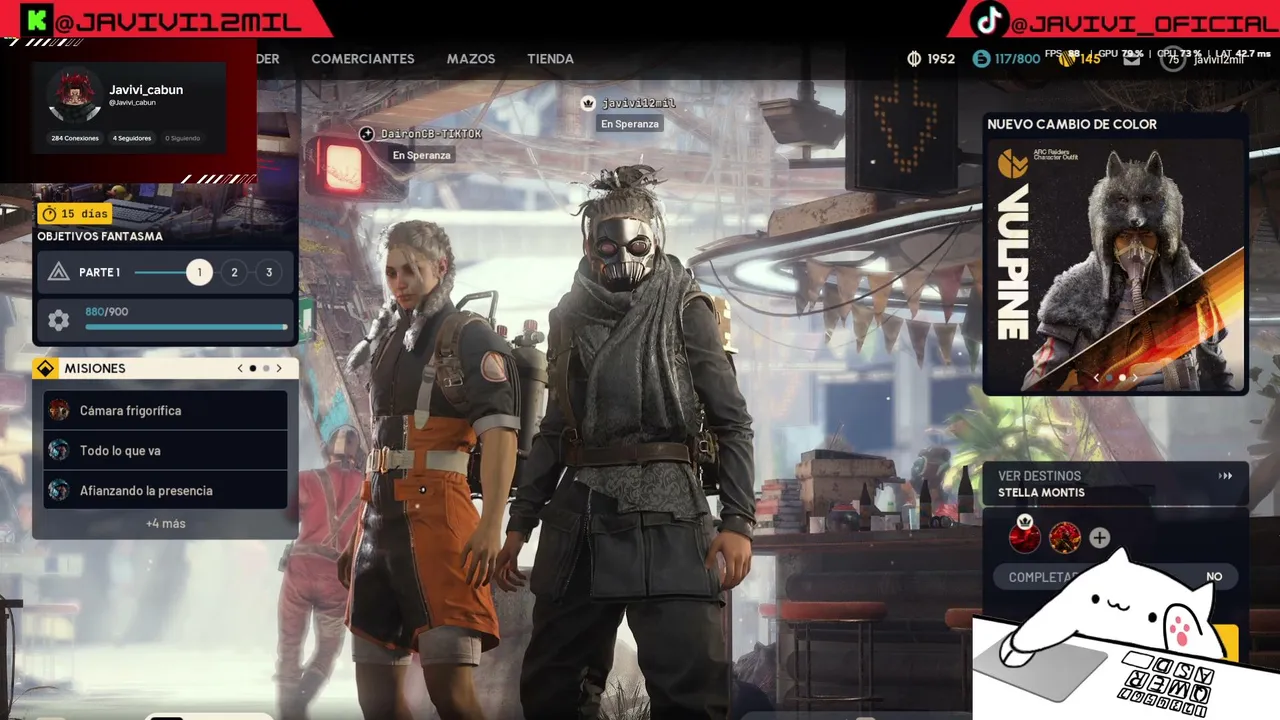Select objective step 1 of Parte 1
Viewport: 1280px width, 720px height.
point(199,272)
